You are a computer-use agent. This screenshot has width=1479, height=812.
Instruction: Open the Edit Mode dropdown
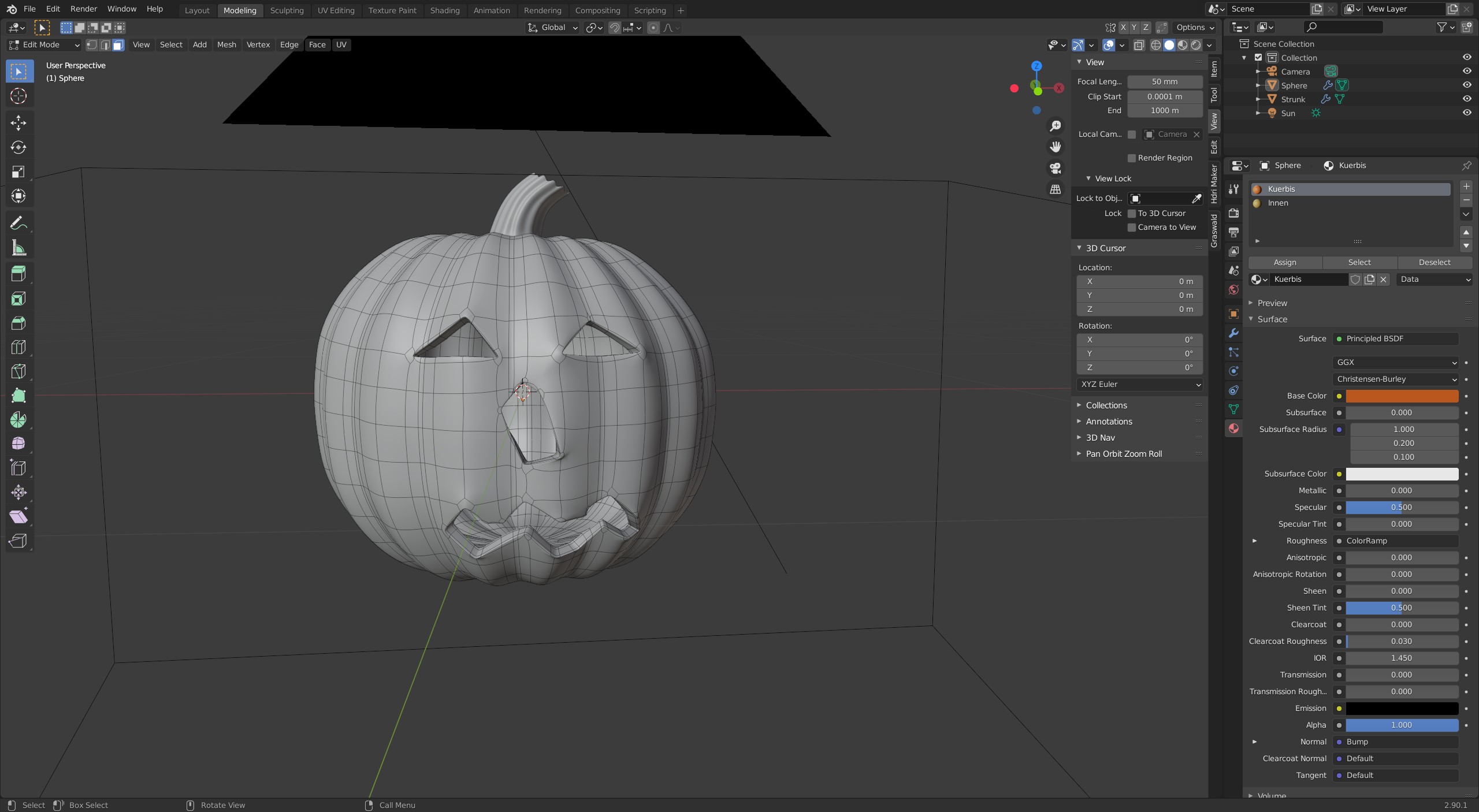tap(44, 45)
